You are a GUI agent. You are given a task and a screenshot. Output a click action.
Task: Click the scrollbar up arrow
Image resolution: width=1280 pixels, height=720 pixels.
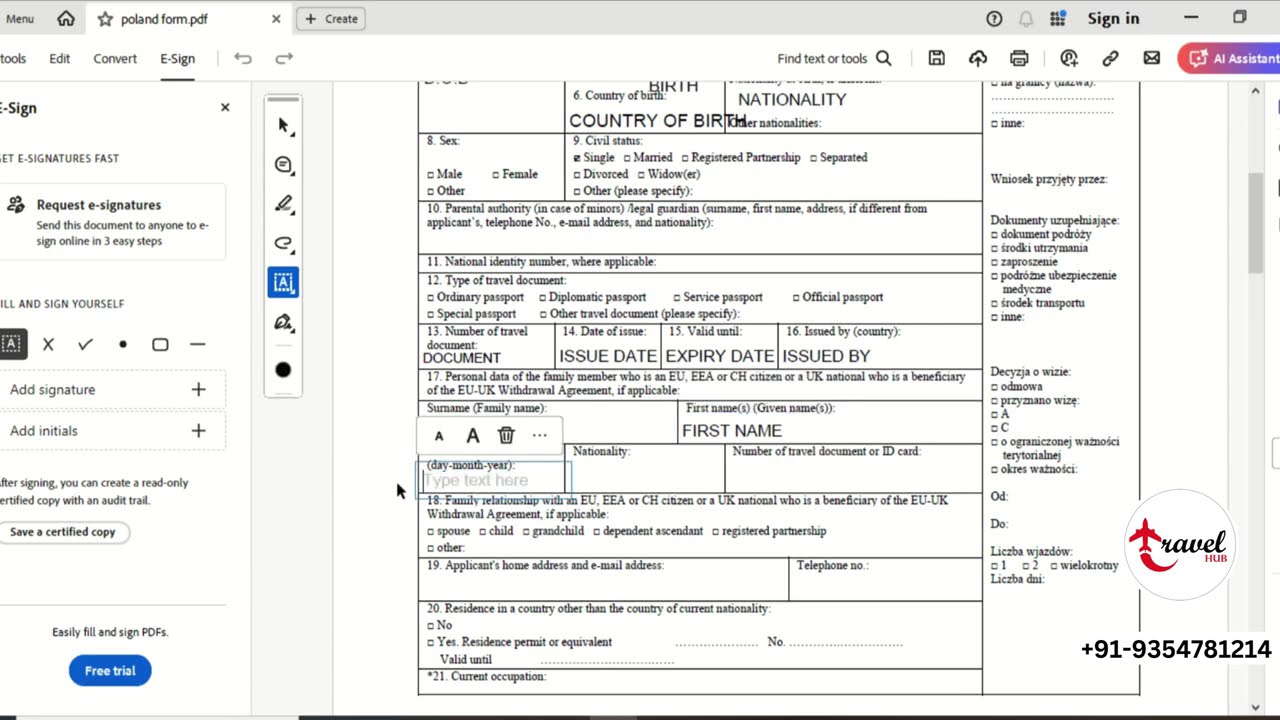1256,92
